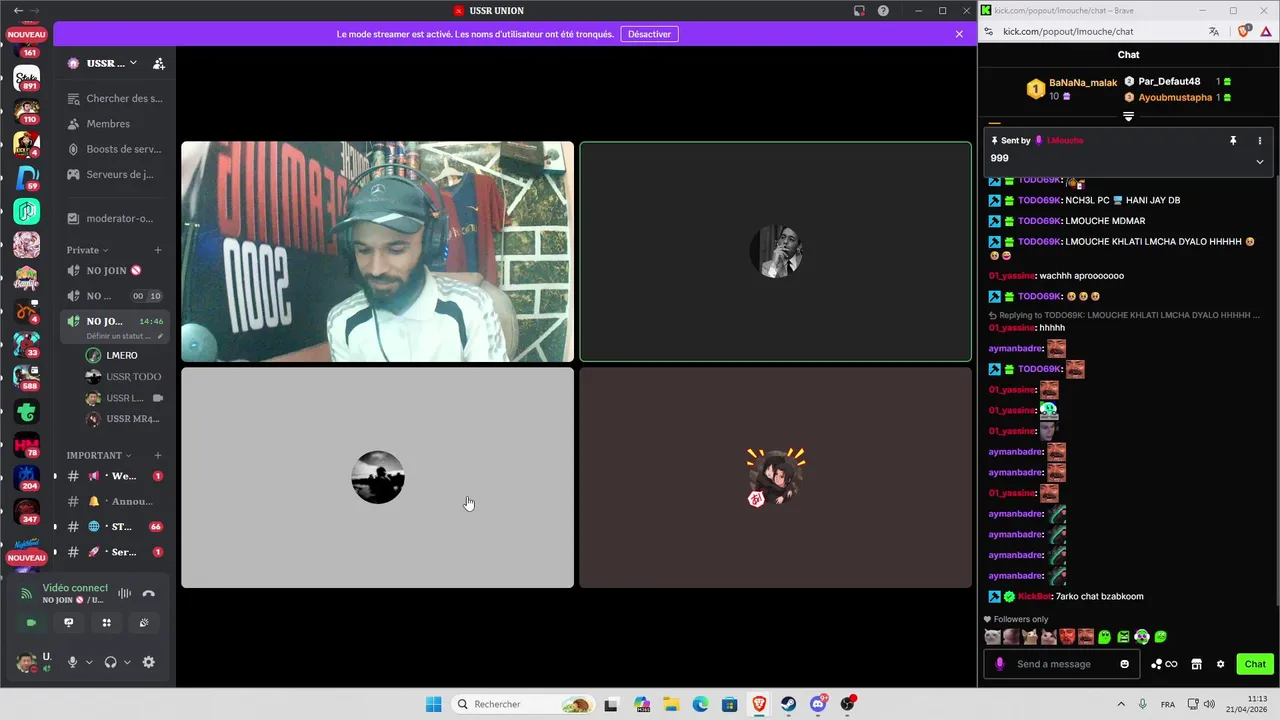
Task: Open noise suppression waveform icon
Action: (125, 593)
